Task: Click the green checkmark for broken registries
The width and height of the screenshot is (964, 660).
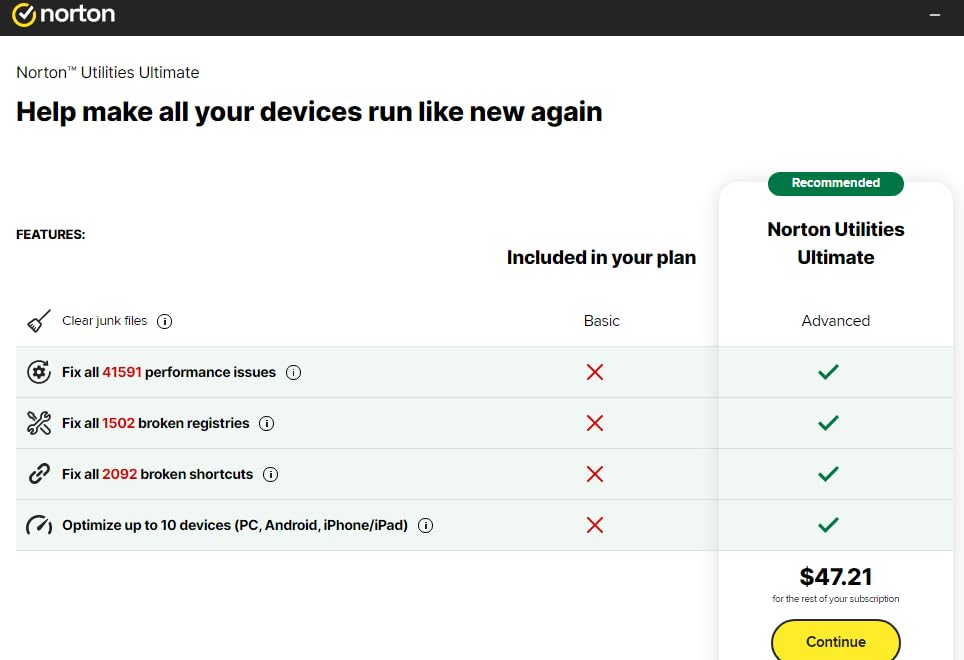Action: point(828,422)
